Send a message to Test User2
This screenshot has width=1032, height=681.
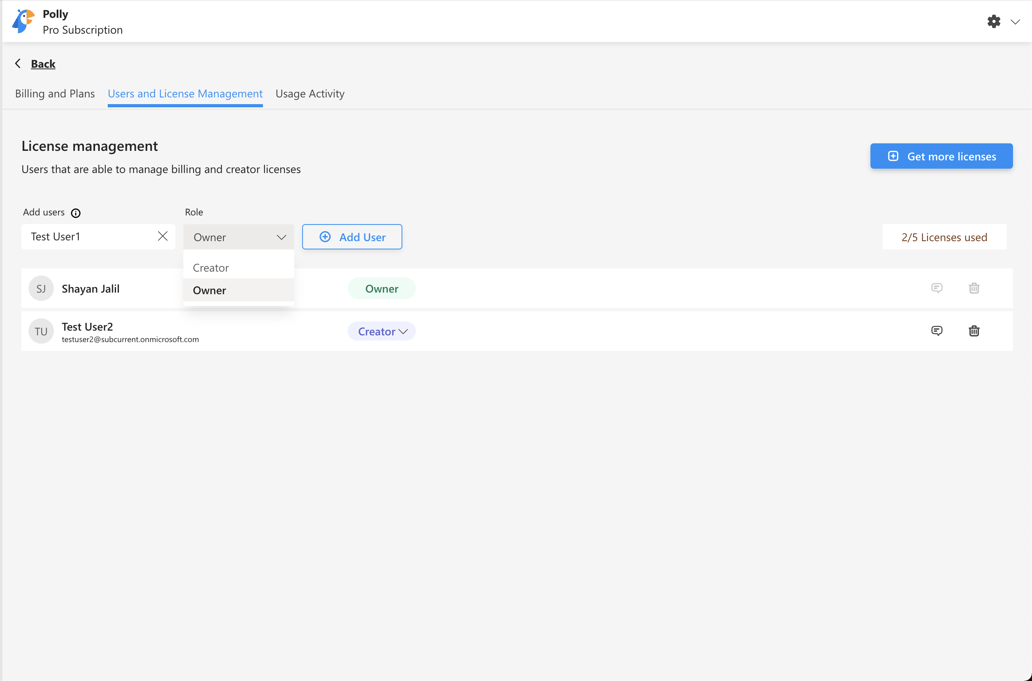[x=936, y=330]
